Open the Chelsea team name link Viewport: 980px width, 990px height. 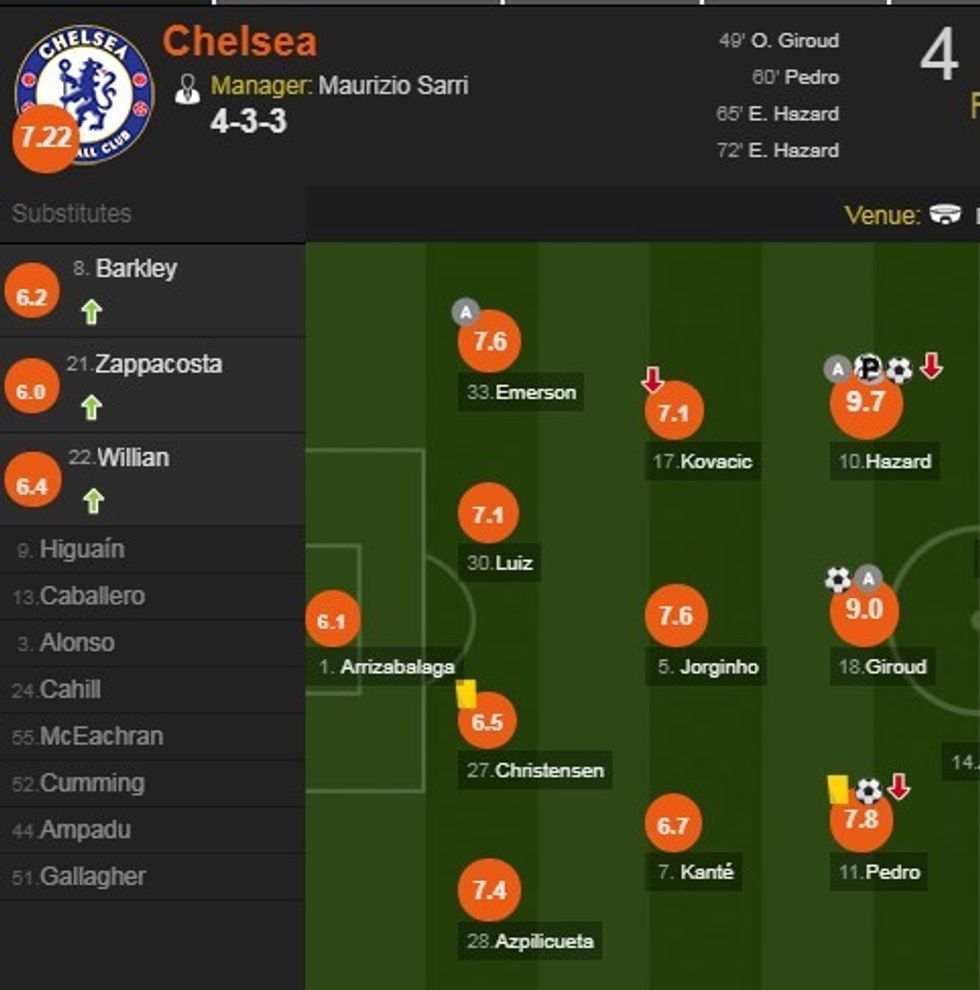coord(240,42)
